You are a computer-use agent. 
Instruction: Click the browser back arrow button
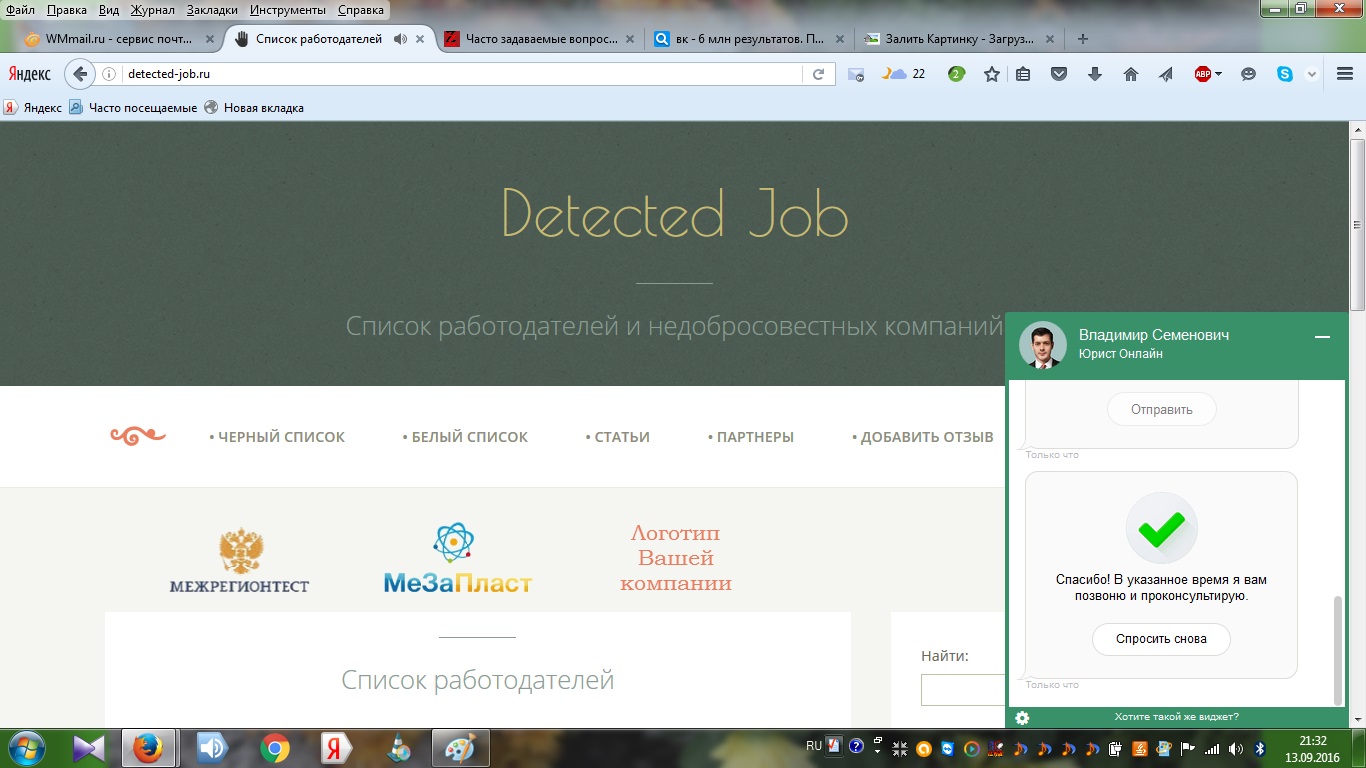(x=80, y=74)
